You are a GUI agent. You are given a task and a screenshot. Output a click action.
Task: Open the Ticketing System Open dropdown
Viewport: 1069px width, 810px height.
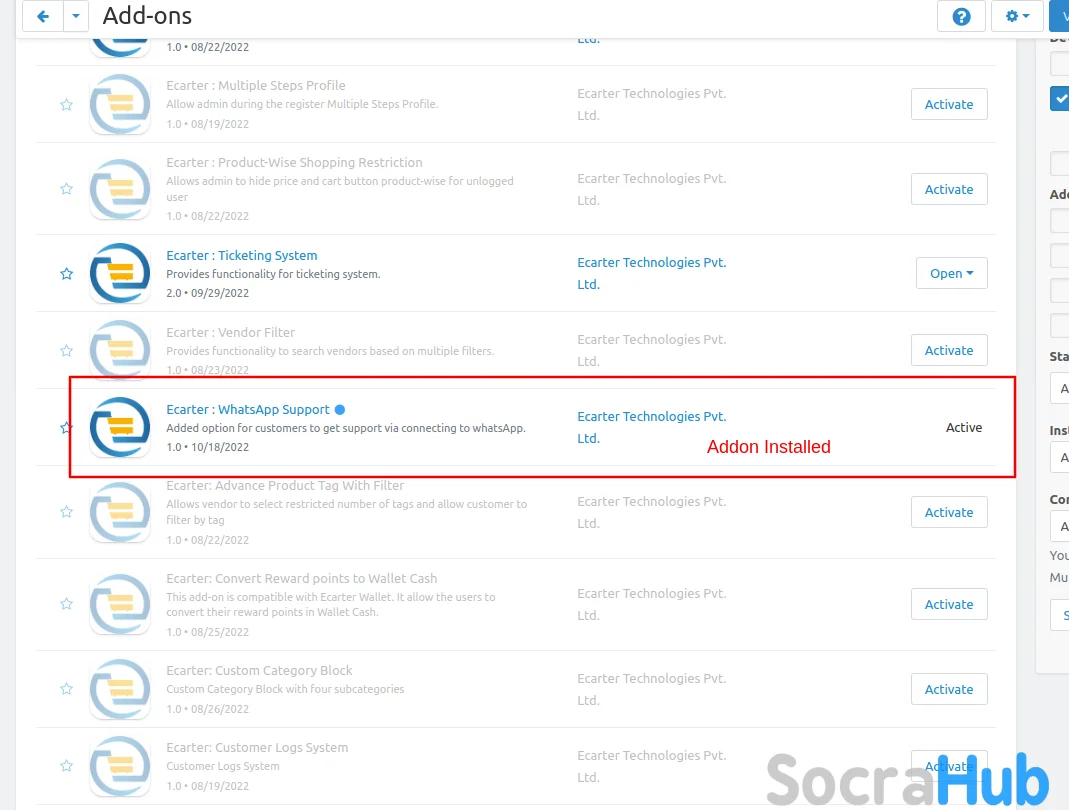click(x=951, y=273)
